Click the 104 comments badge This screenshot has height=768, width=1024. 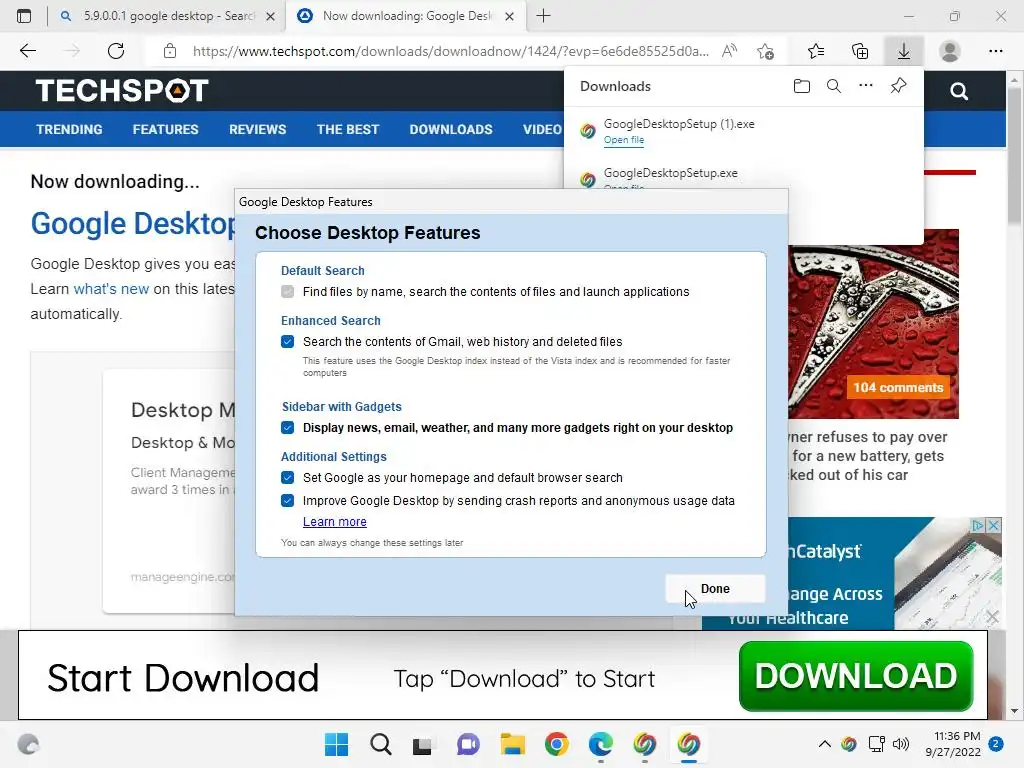[x=898, y=387]
